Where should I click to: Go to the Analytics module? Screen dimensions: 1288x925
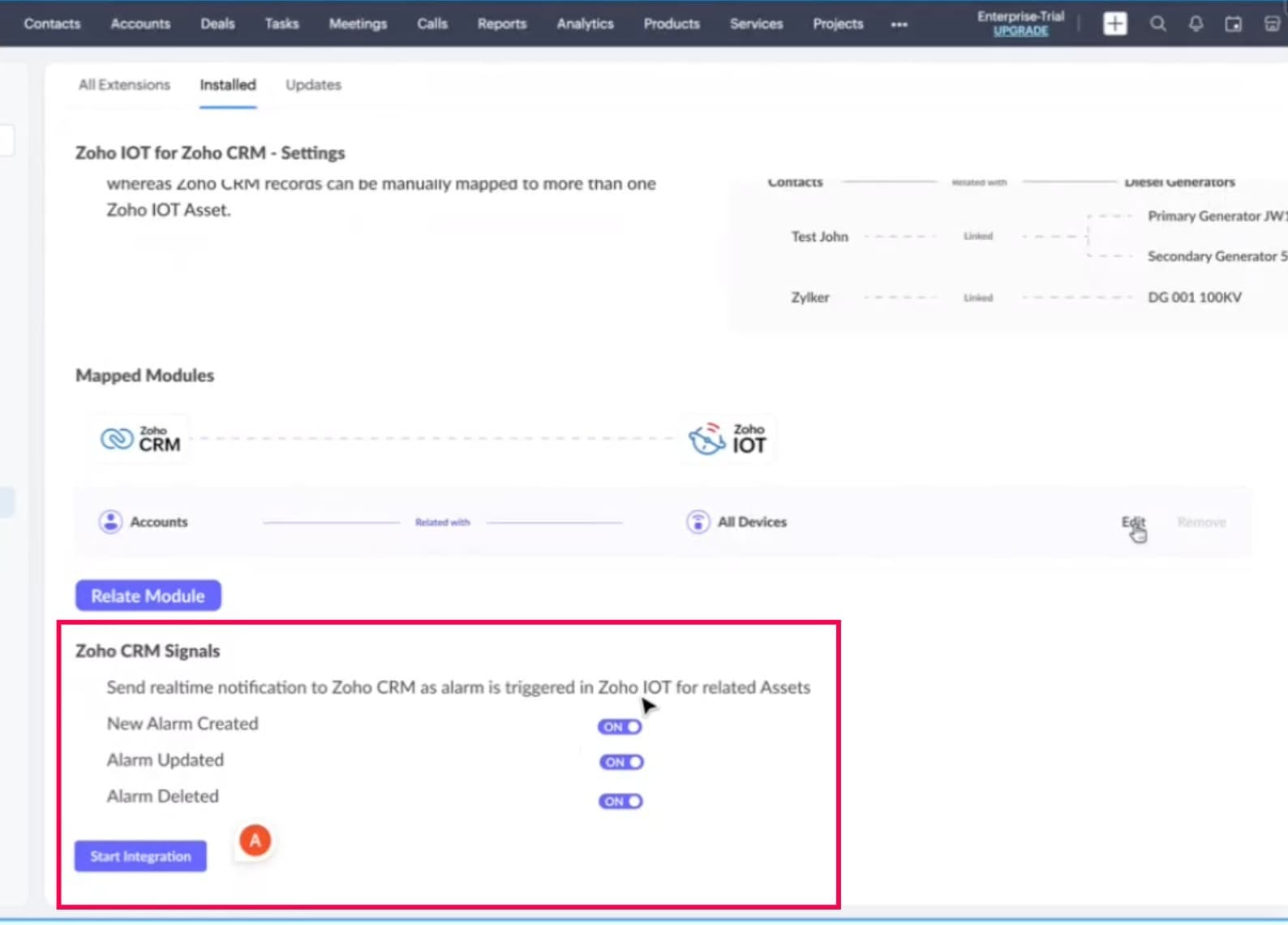pyautogui.click(x=585, y=24)
